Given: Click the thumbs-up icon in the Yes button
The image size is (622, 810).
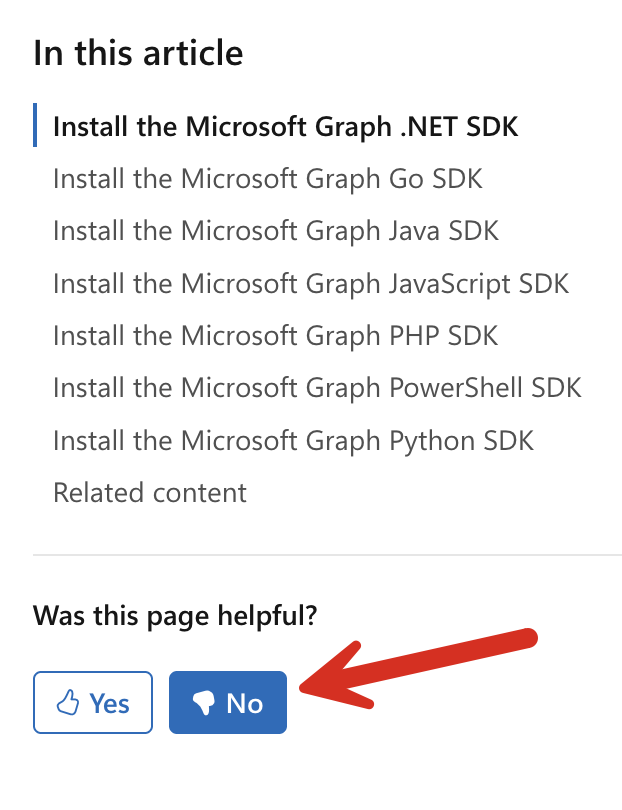Looking at the screenshot, I should (68, 703).
